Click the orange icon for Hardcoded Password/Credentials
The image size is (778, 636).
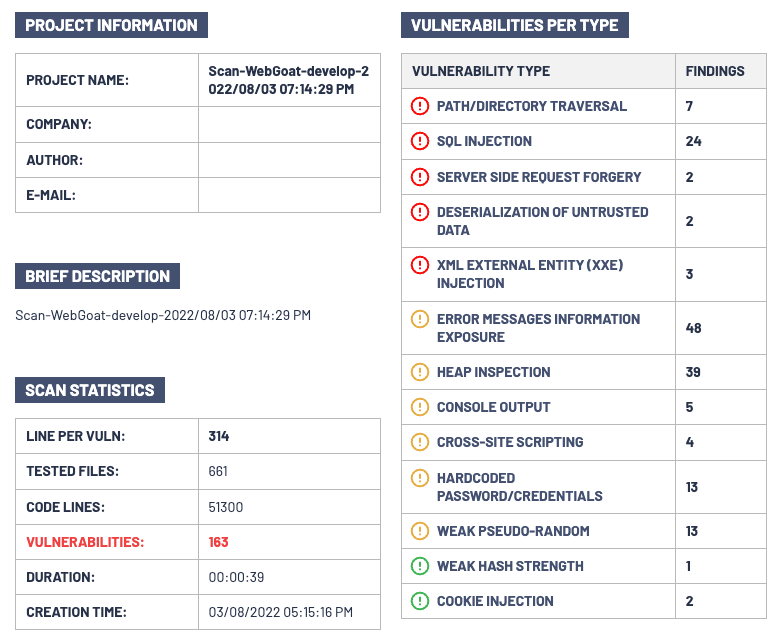(x=420, y=478)
